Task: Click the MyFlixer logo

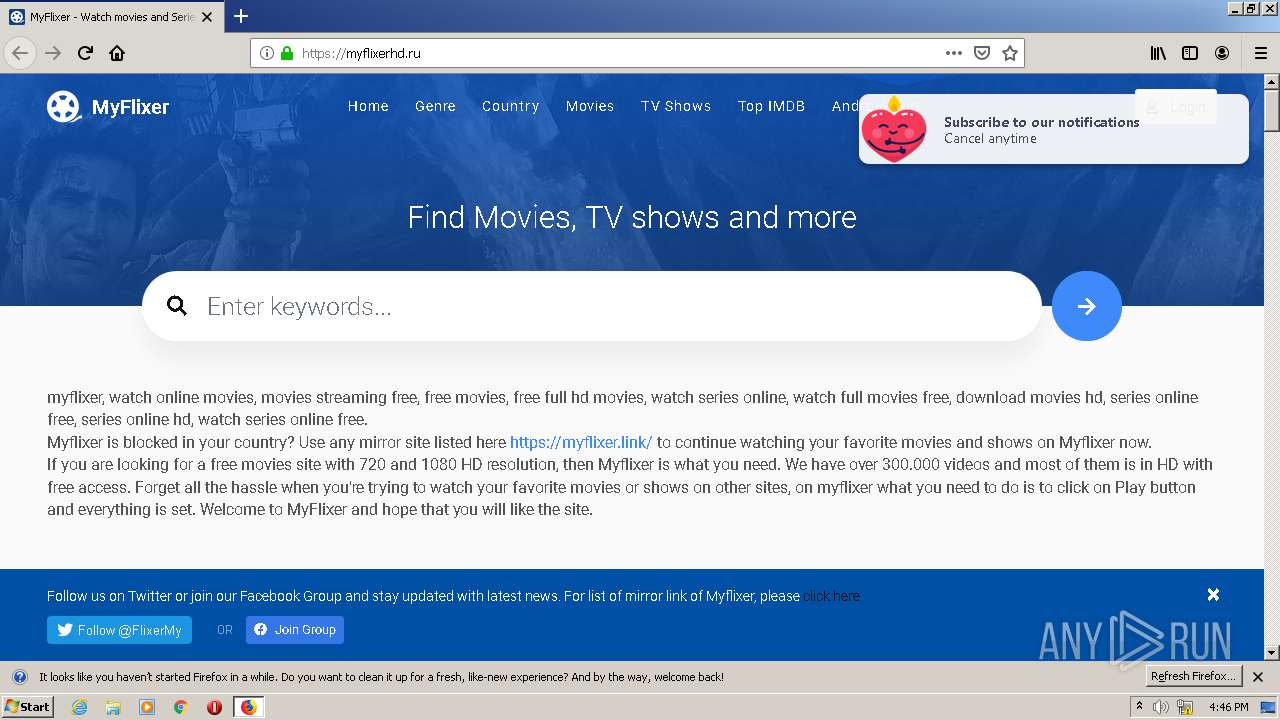Action: tap(108, 106)
